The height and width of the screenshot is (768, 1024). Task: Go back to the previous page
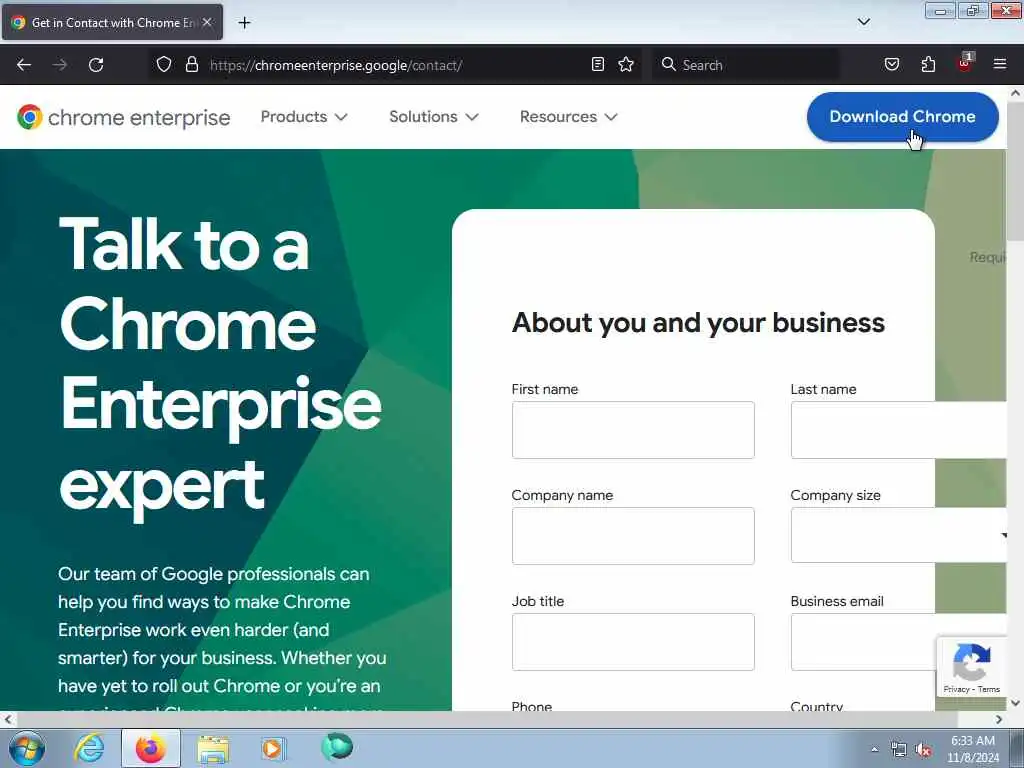point(24,65)
